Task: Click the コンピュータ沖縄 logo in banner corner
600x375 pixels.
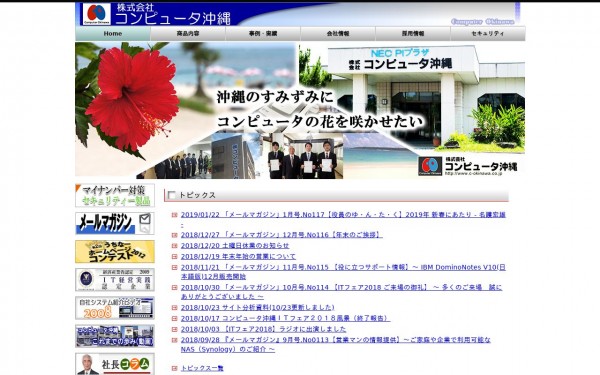Action: point(468,166)
